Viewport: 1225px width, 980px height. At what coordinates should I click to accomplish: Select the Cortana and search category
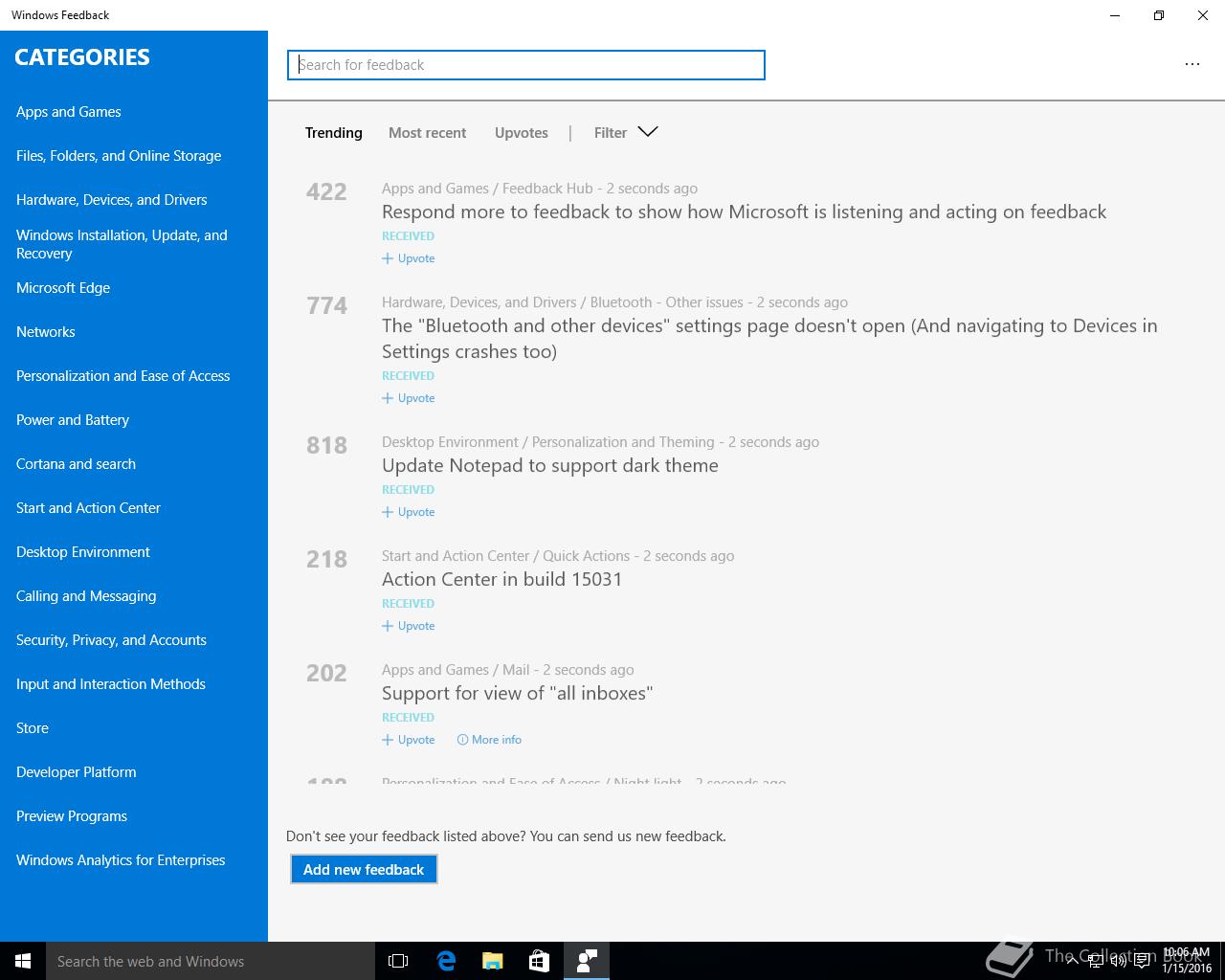(x=77, y=464)
